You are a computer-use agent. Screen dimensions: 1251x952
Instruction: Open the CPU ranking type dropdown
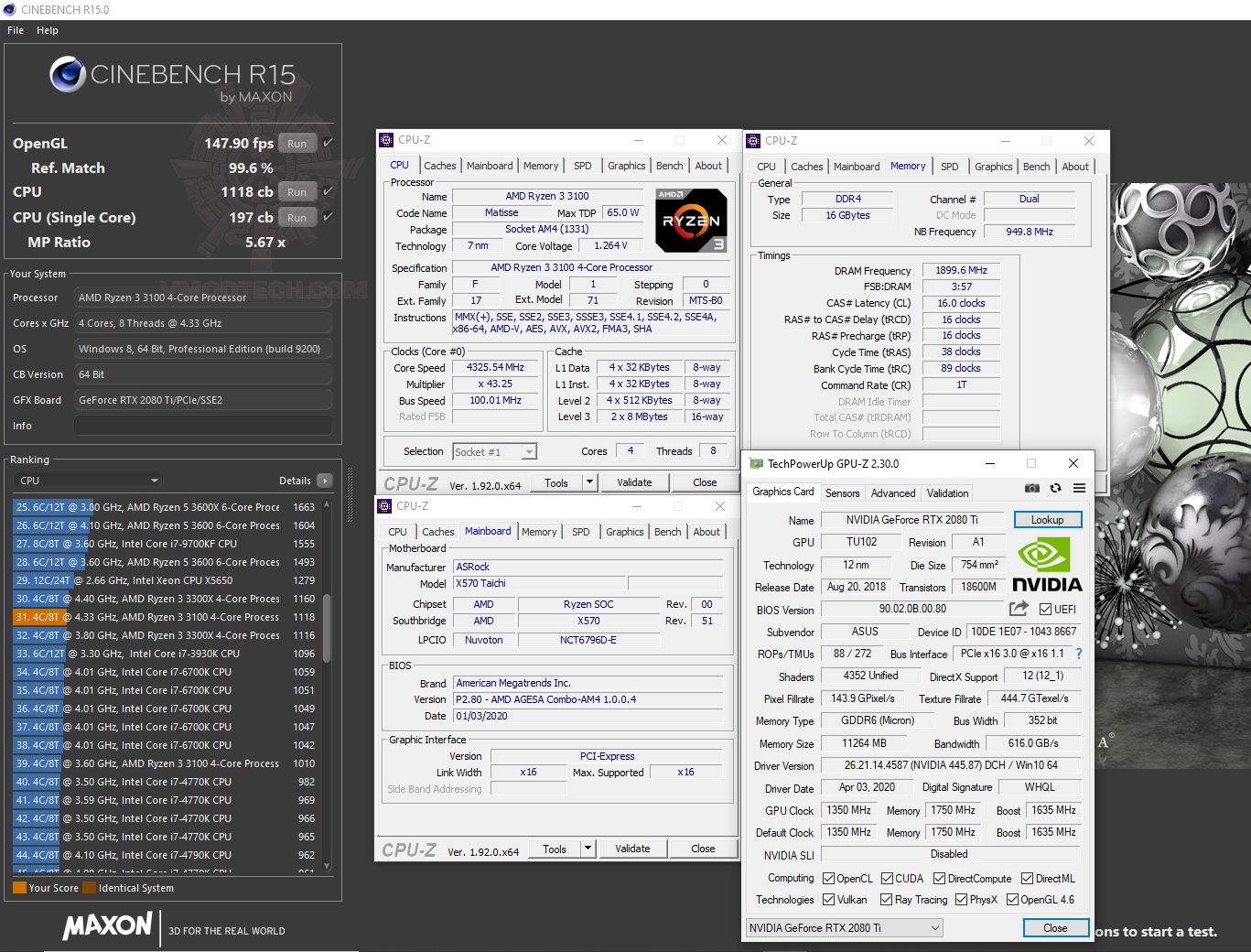(x=88, y=481)
